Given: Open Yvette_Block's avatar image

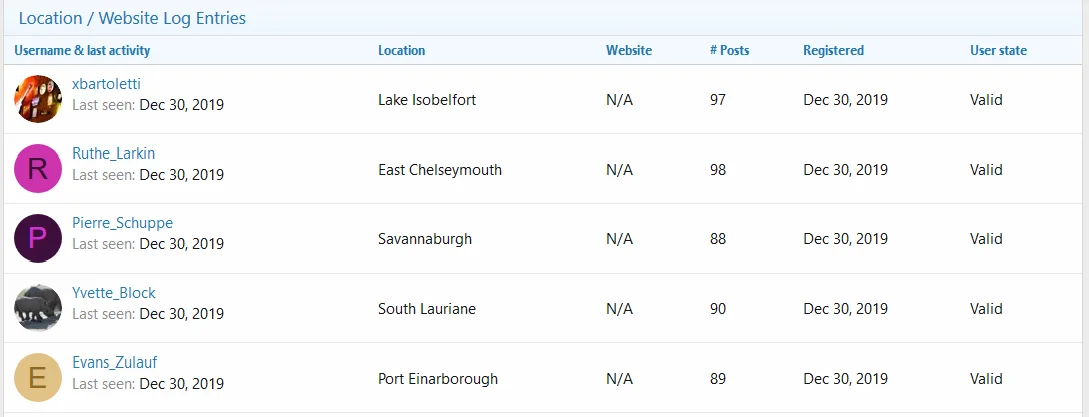Looking at the screenshot, I should pyautogui.click(x=38, y=308).
